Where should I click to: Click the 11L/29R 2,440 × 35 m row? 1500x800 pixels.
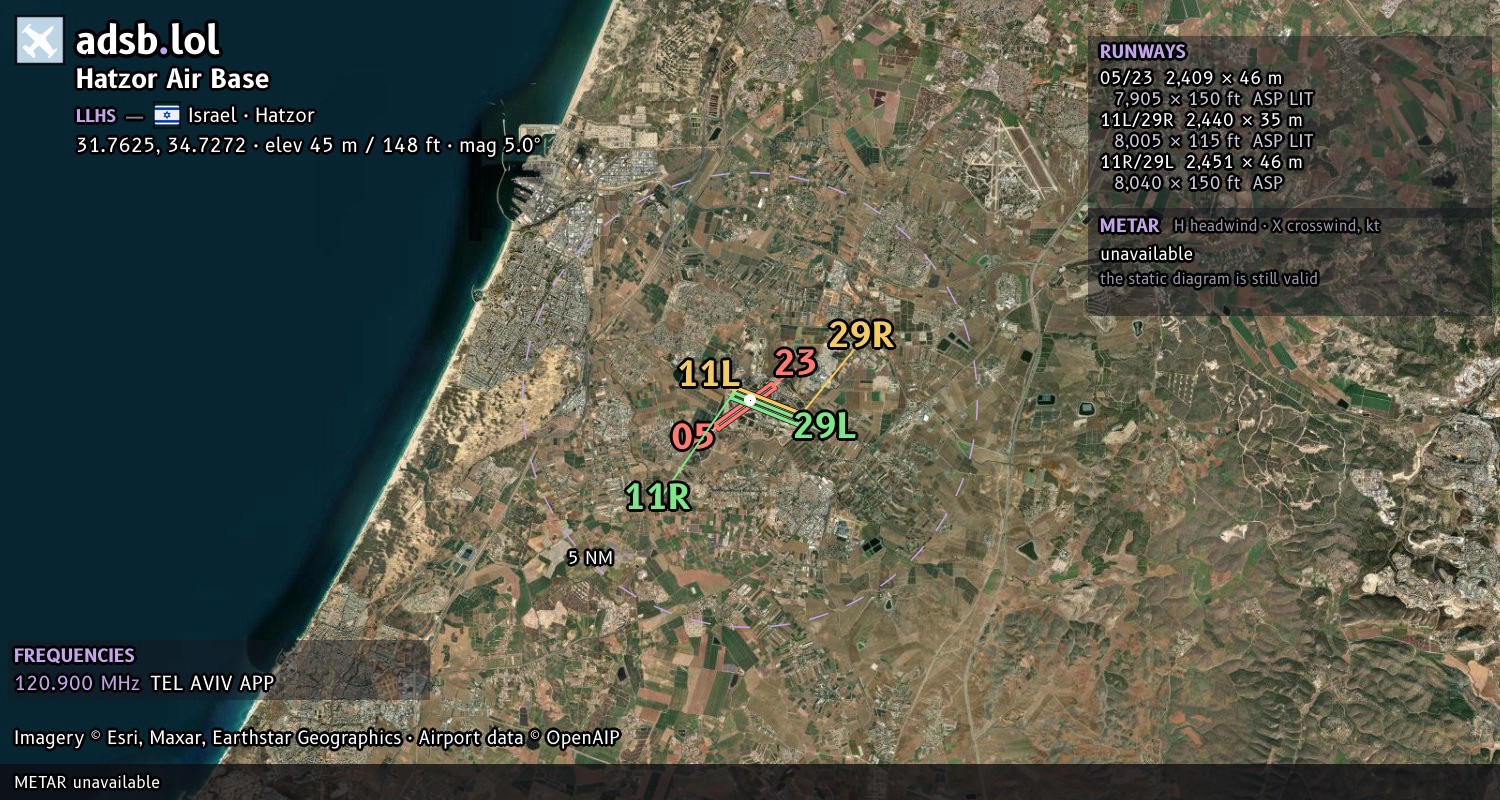[x=1201, y=120]
